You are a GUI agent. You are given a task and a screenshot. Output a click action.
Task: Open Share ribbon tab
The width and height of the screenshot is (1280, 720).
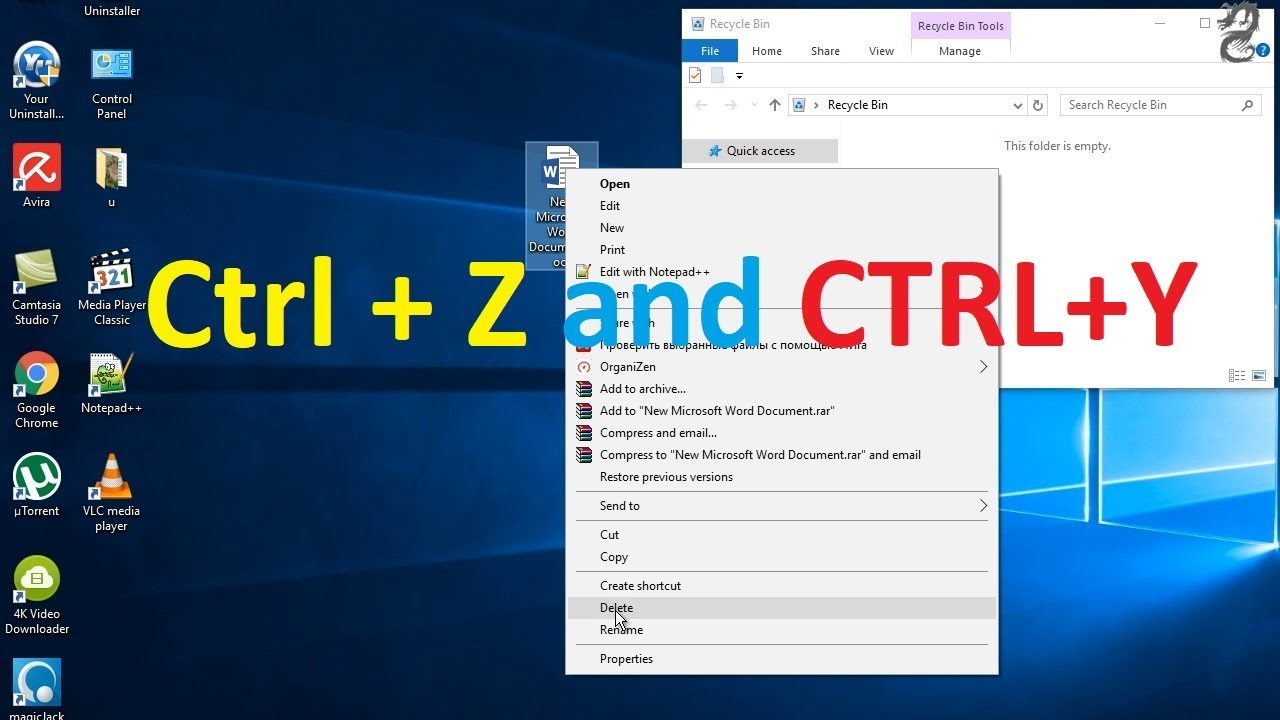point(825,51)
